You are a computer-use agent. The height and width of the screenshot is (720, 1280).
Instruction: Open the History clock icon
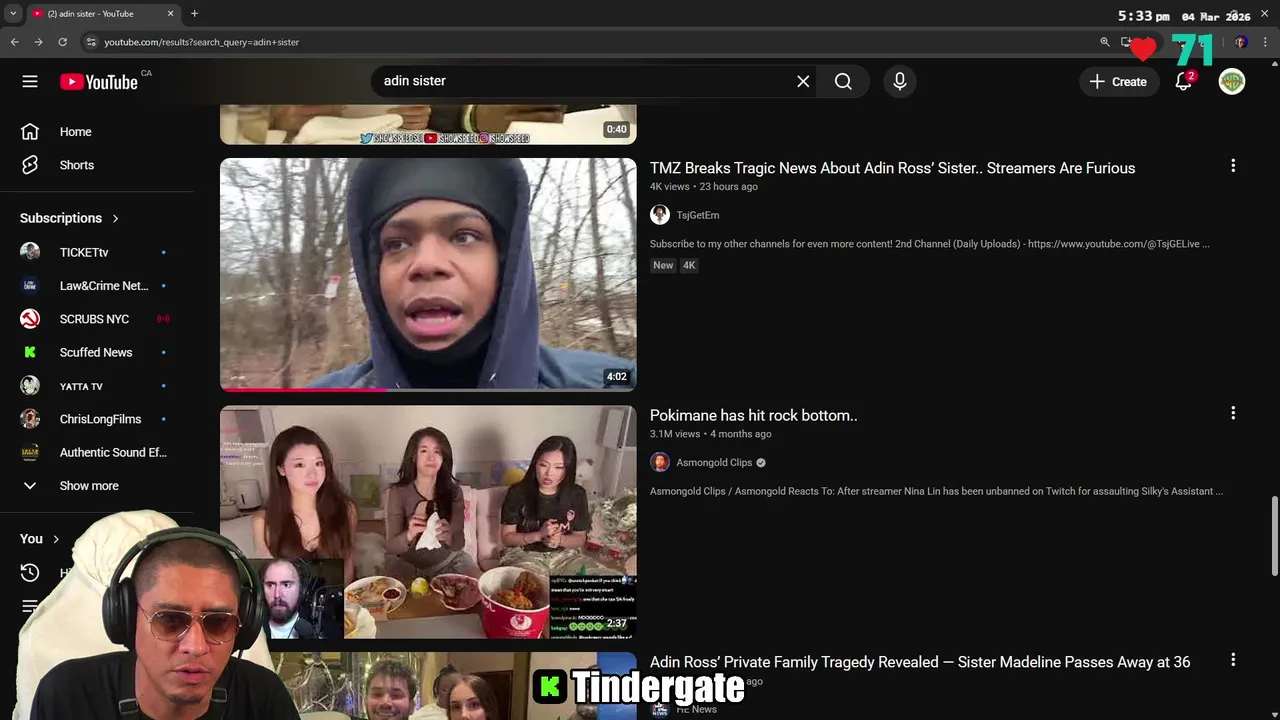(x=30, y=573)
